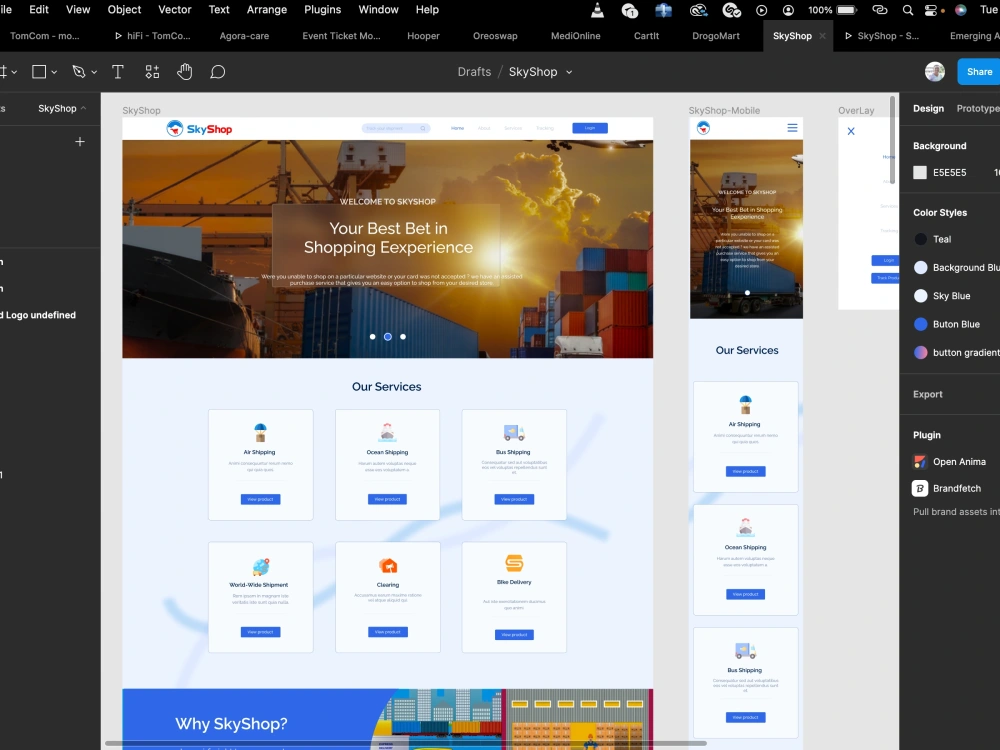Click the user avatar in toolbar

935,71
